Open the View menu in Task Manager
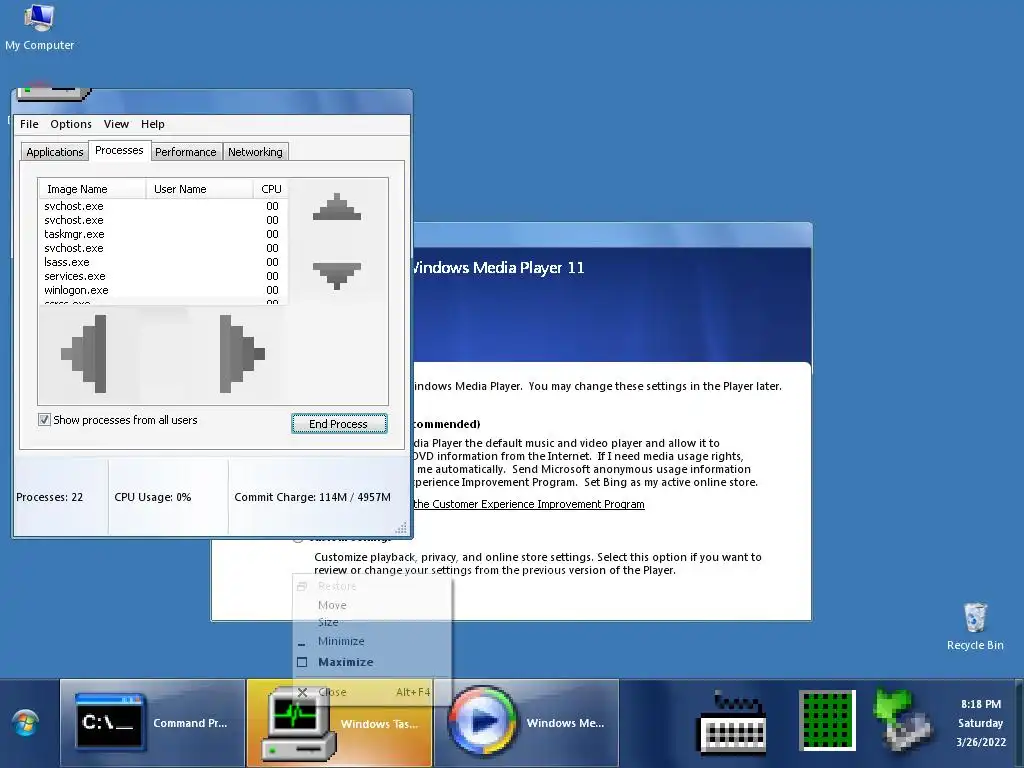This screenshot has width=1024, height=768. coord(116,124)
